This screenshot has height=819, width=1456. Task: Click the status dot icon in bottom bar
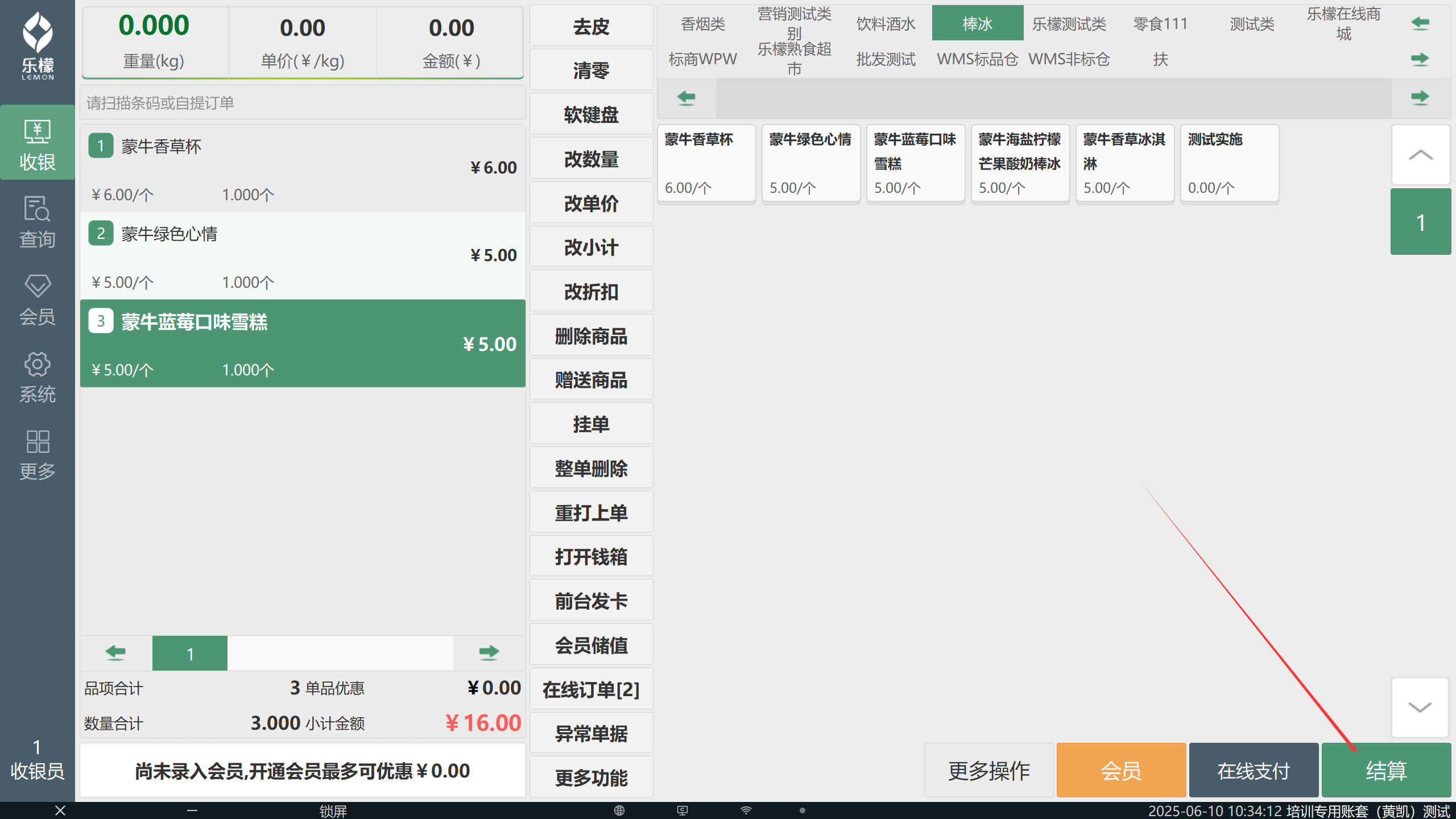click(802, 810)
